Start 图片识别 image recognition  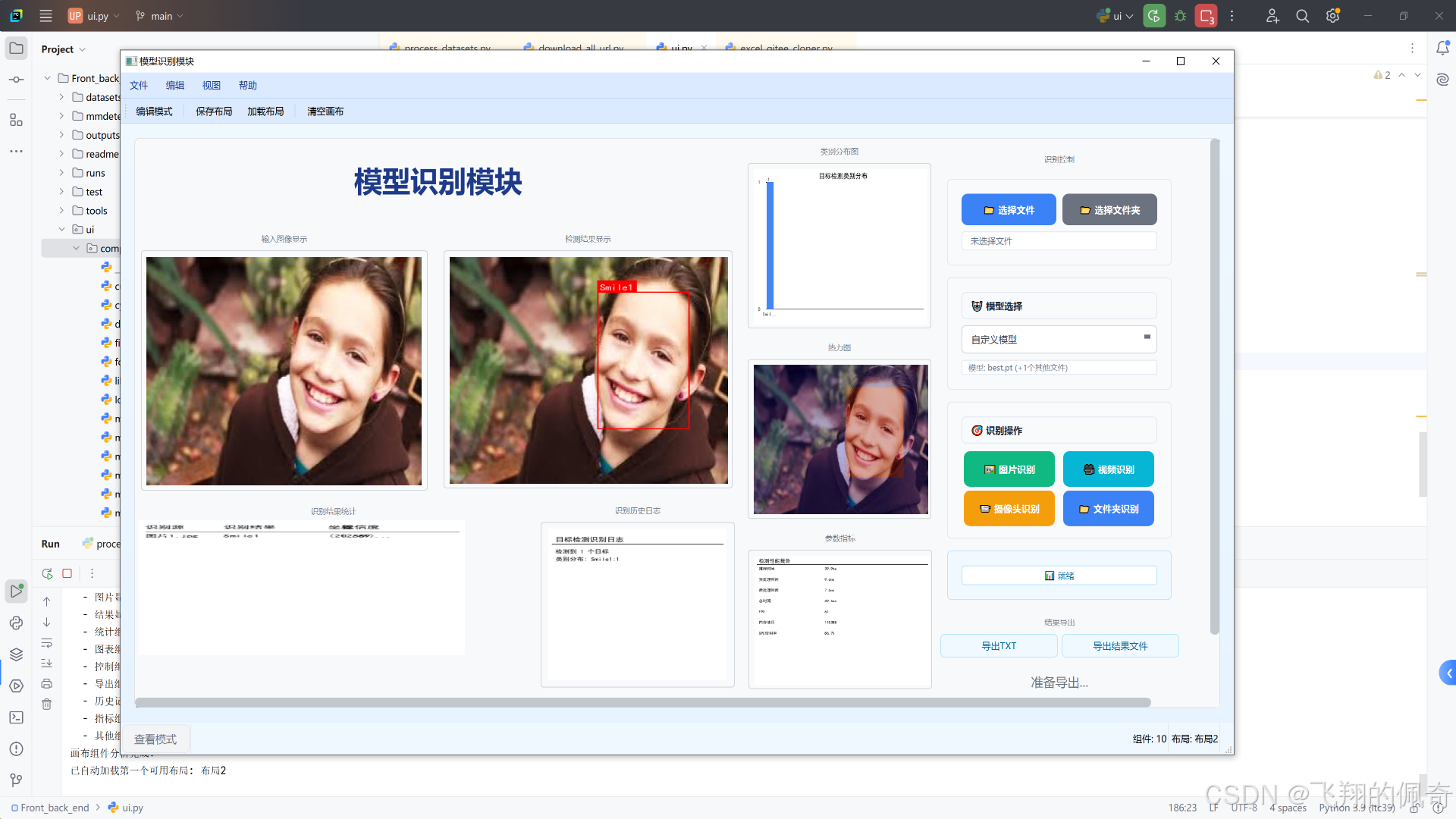(1009, 469)
